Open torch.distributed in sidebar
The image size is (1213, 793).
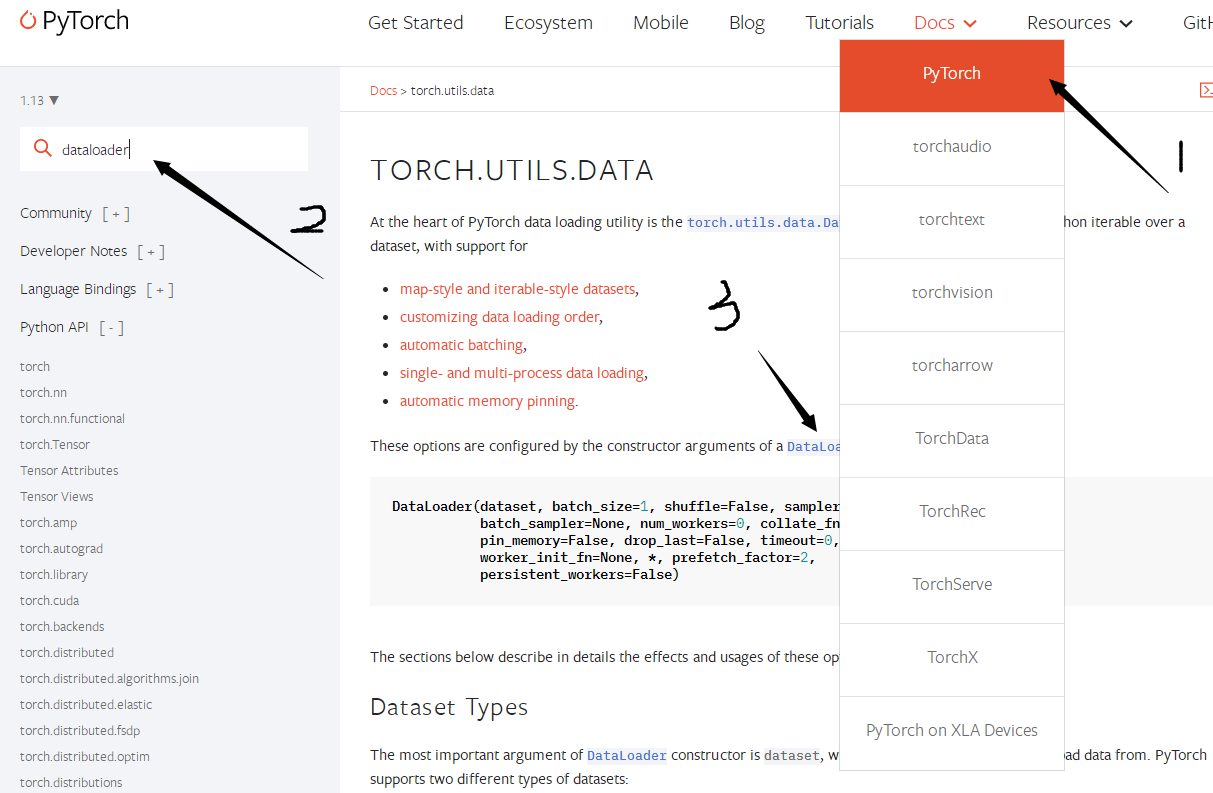click(x=67, y=653)
